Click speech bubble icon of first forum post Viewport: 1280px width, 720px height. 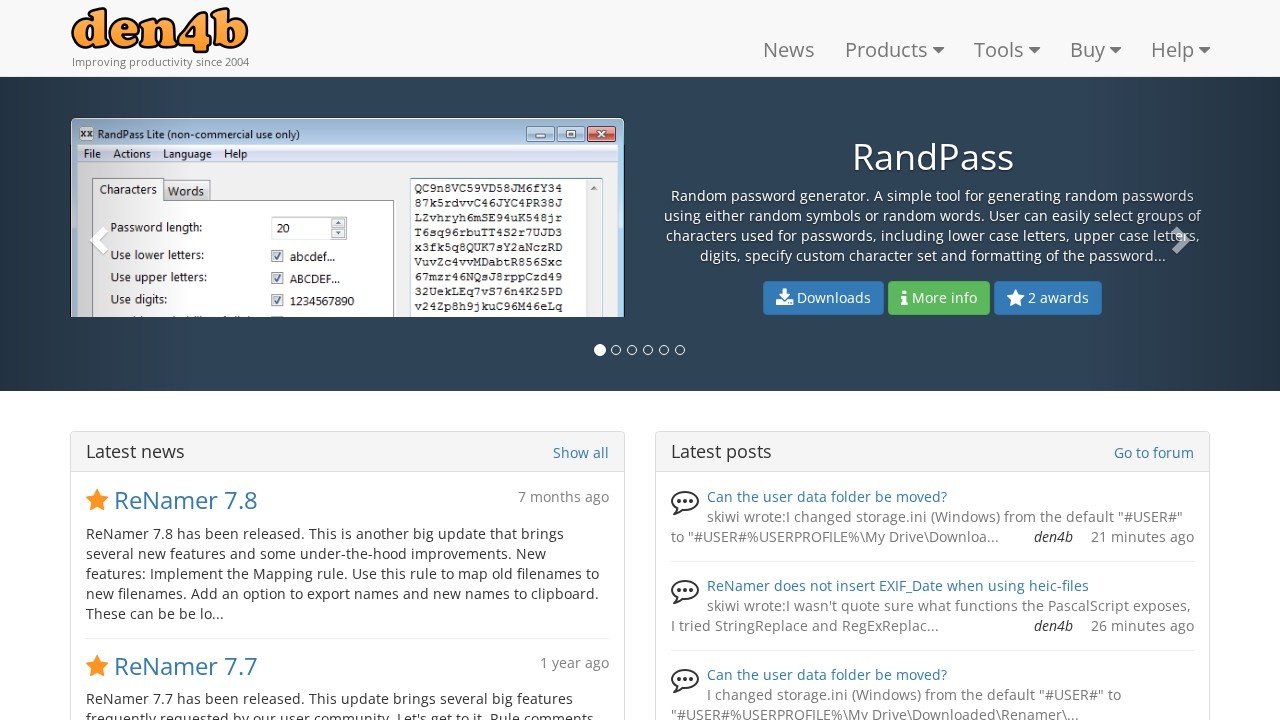click(685, 503)
